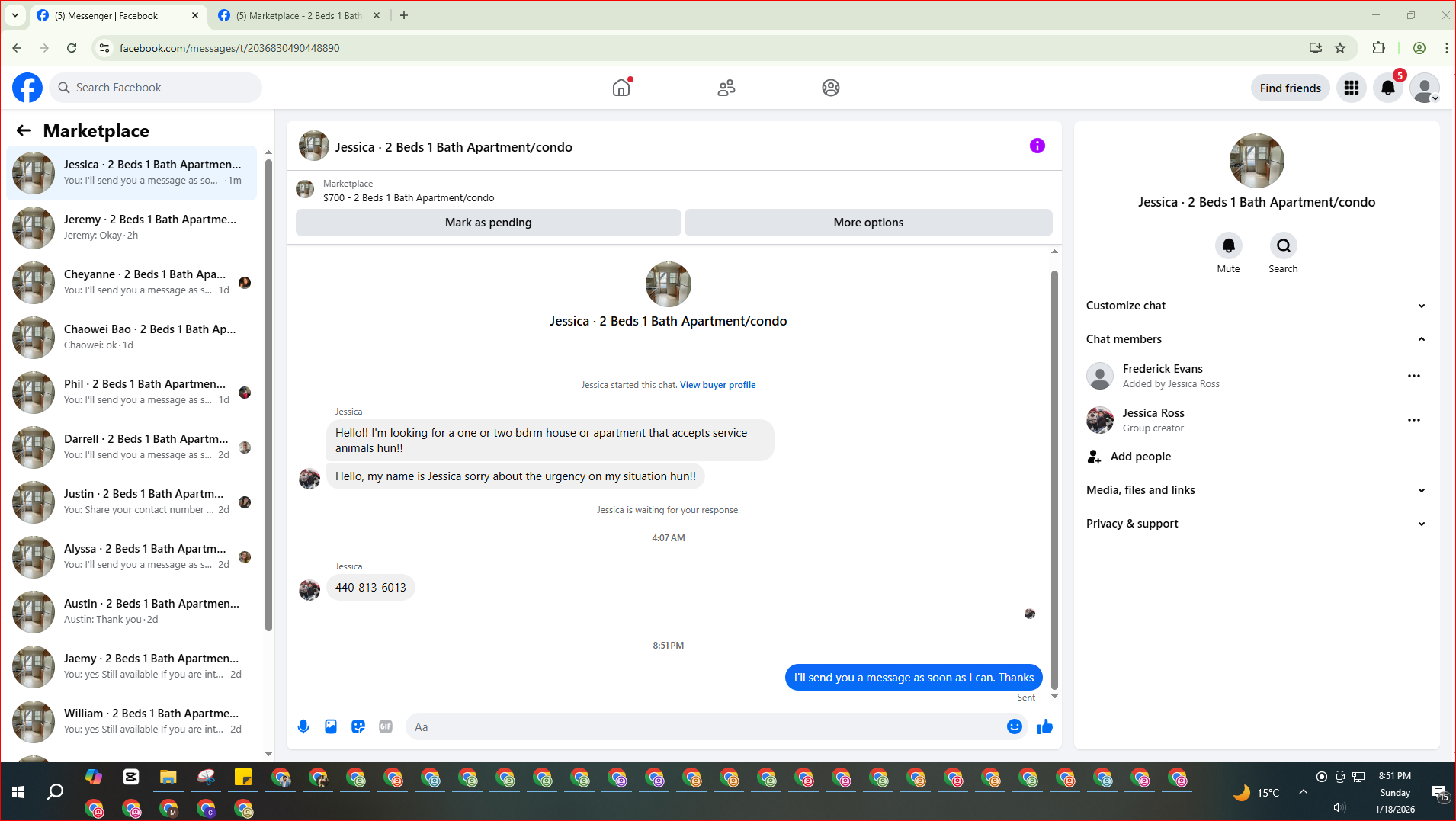The height and width of the screenshot is (821, 1456).
Task: Collapse the Chat members section
Action: [x=1256, y=339]
